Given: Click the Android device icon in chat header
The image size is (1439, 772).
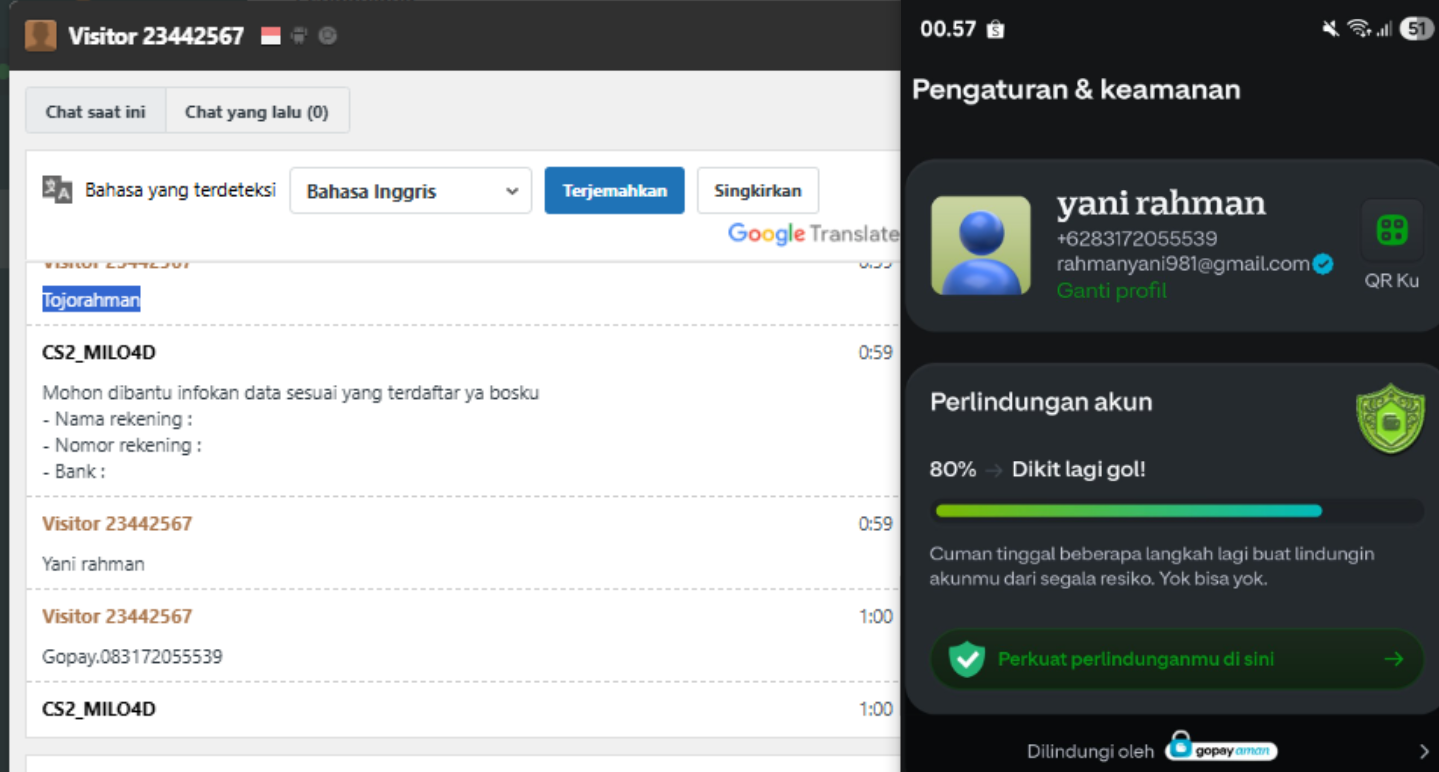Looking at the screenshot, I should (x=299, y=36).
